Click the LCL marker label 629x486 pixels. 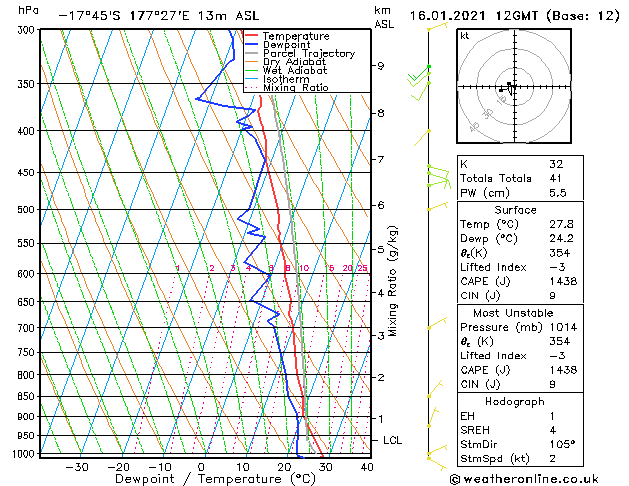(393, 440)
